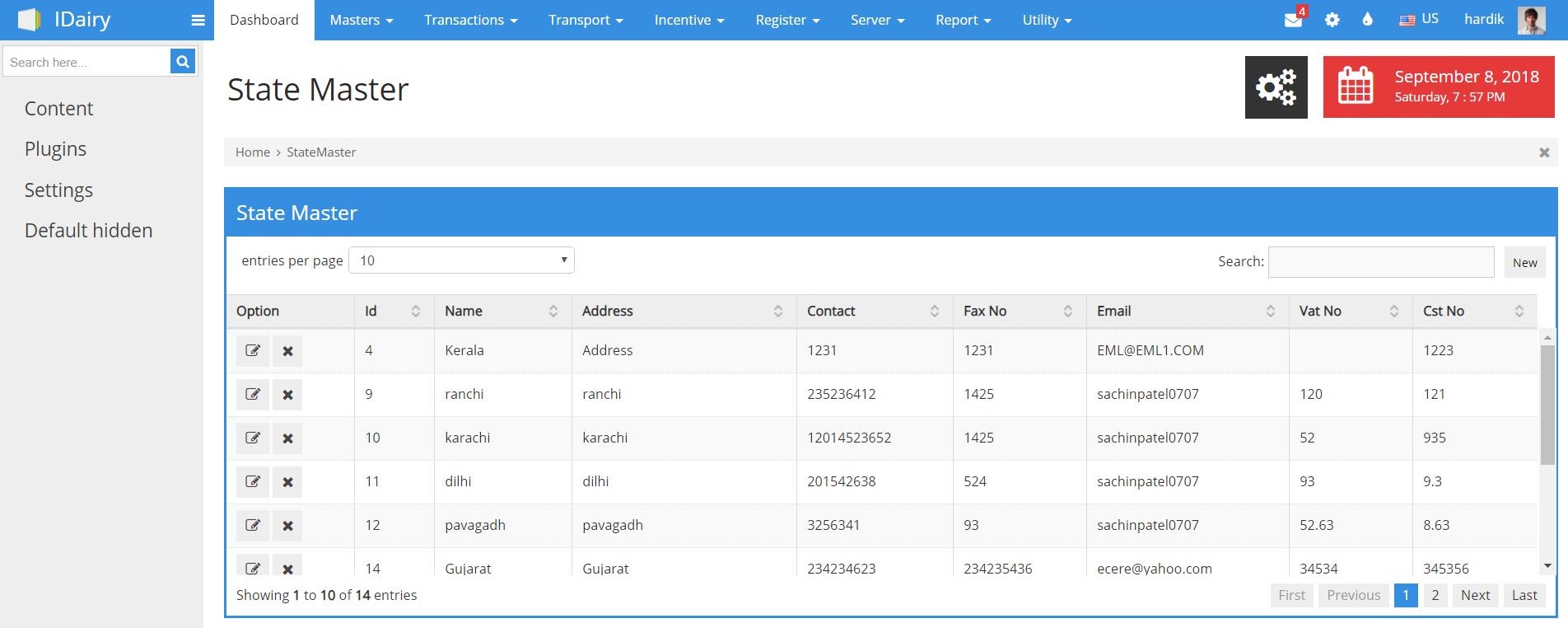Select Settings in the sidebar
The image size is (1568, 628).
coord(58,190)
